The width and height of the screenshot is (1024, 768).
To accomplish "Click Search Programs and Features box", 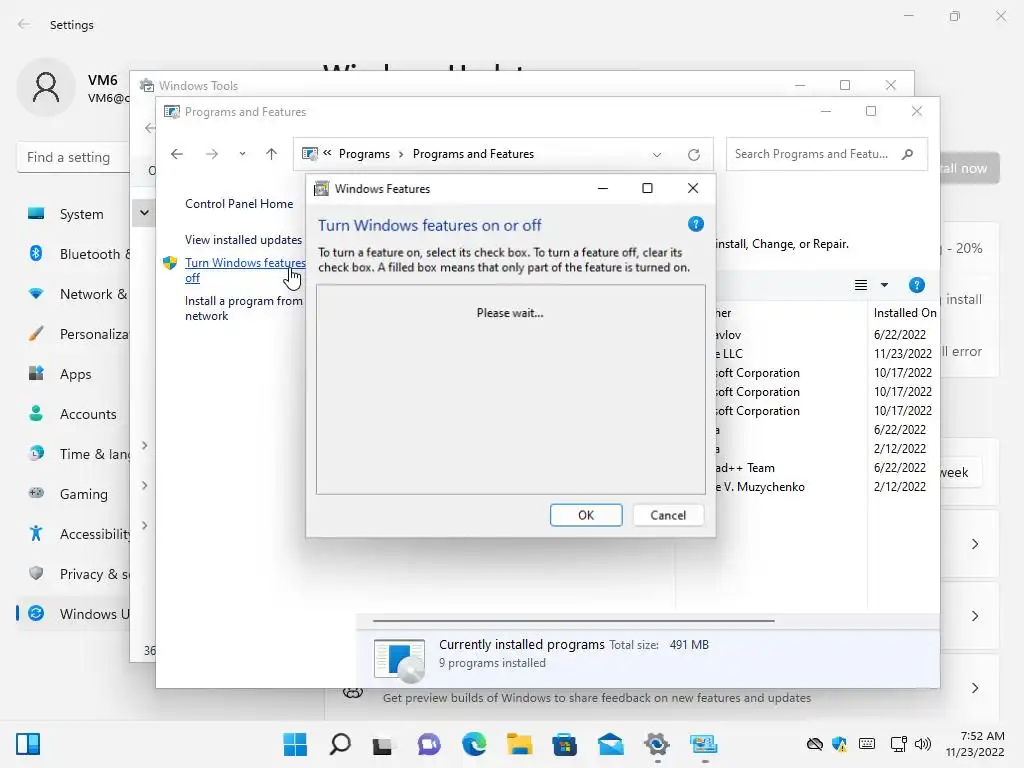I will 826,154.
